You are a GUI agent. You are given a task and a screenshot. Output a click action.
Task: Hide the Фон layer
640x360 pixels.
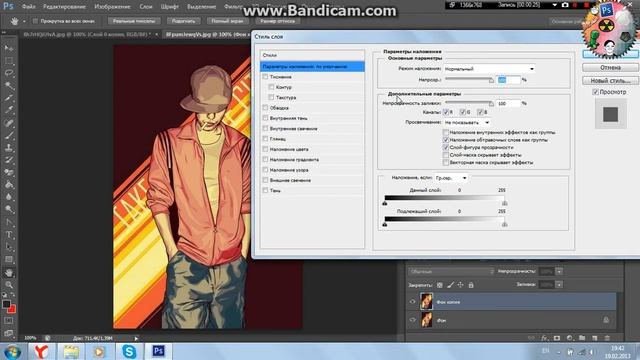(x=413, y=320)
